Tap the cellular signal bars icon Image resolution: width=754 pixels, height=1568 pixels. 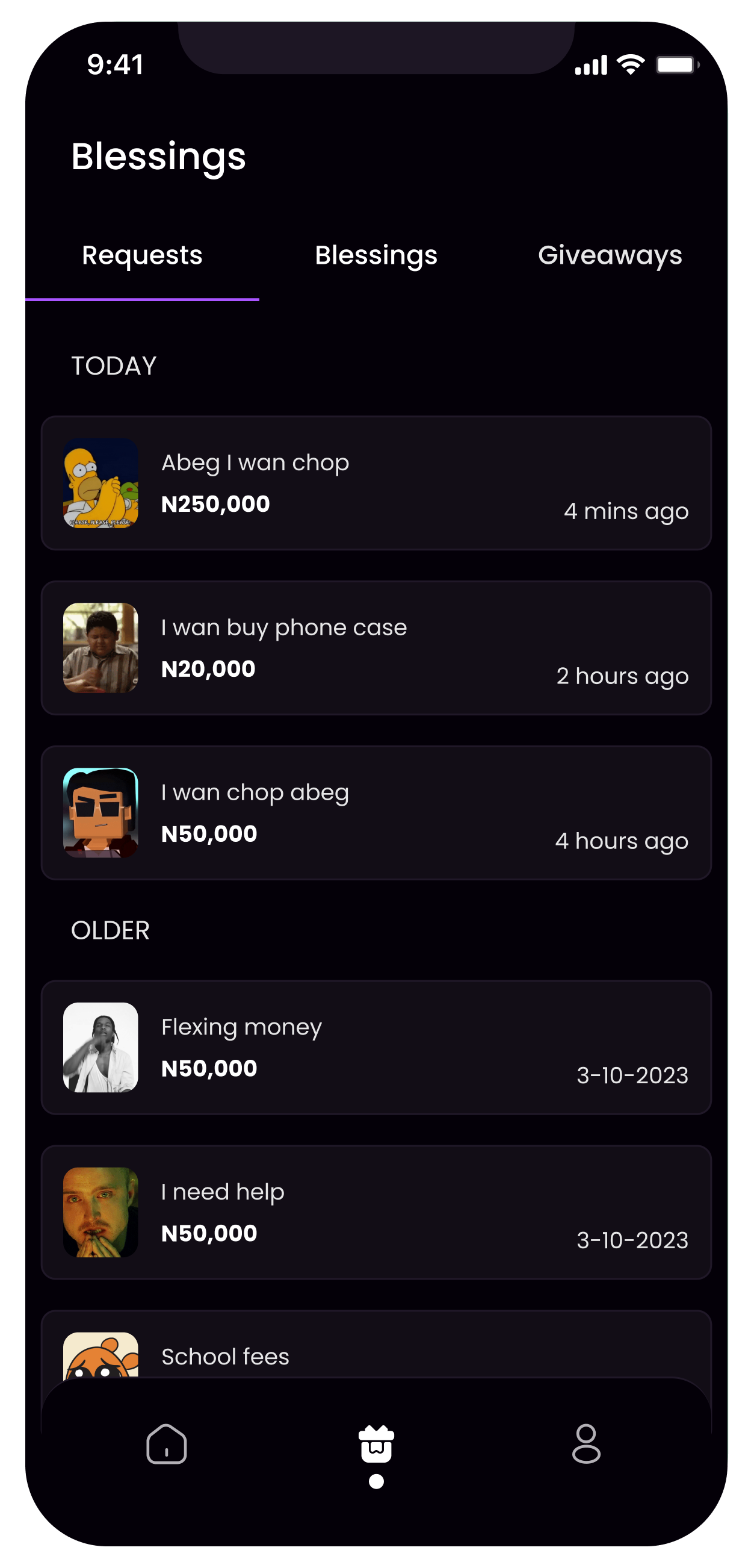click(x=591, y=65)
